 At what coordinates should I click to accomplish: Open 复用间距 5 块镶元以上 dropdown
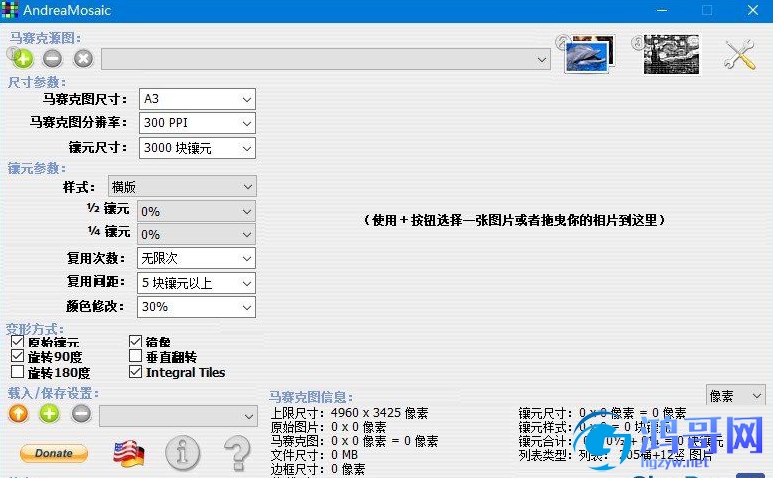click(196, 283)
